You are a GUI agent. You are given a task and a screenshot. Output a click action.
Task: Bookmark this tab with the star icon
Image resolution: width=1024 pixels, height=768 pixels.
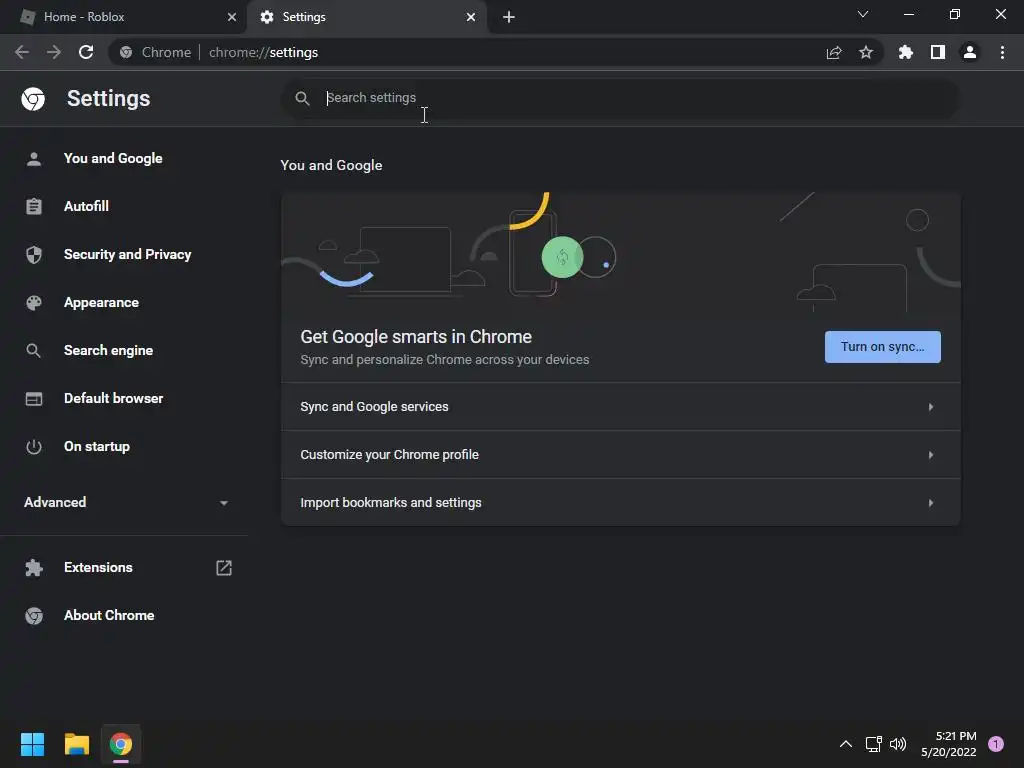pos(866,52)
